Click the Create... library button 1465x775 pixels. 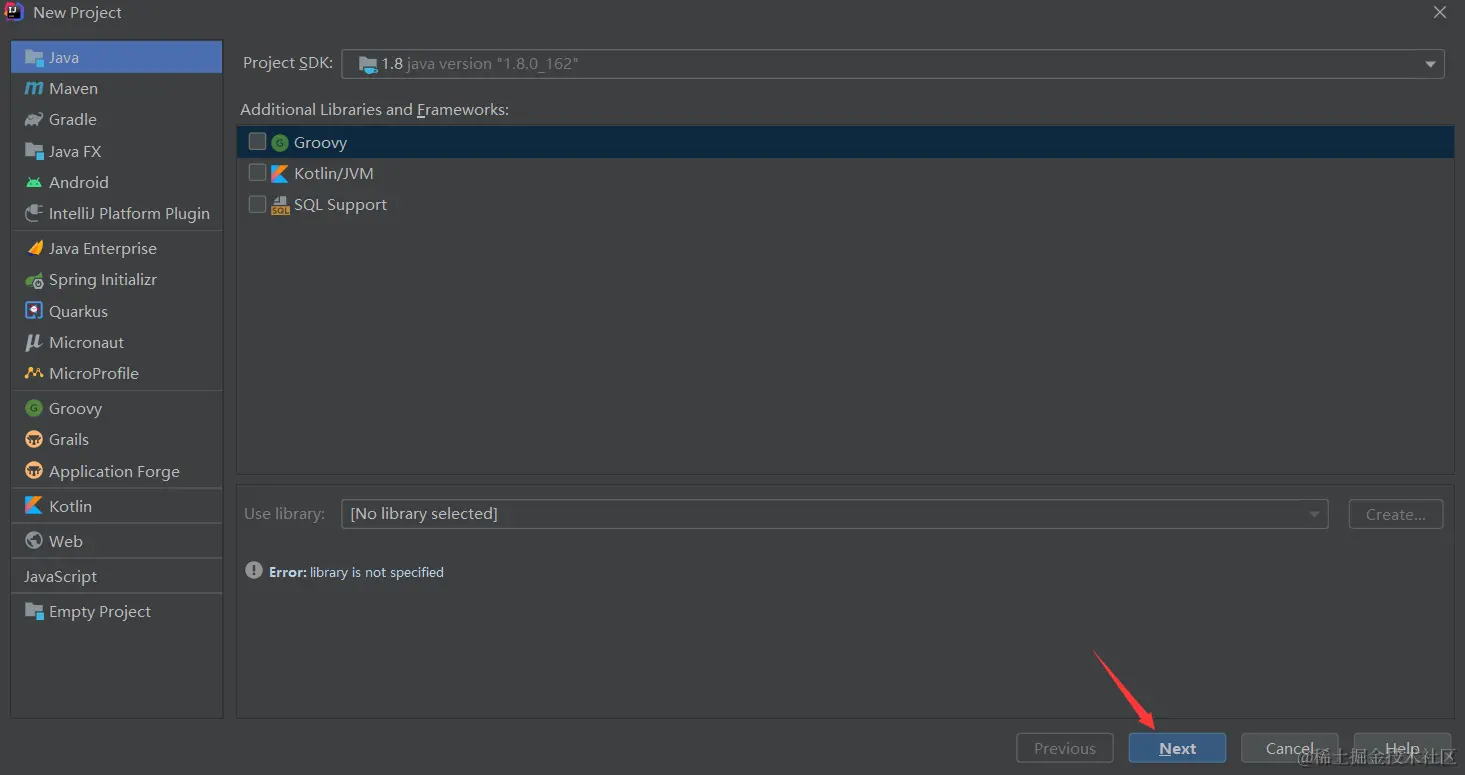point(1395,514)
